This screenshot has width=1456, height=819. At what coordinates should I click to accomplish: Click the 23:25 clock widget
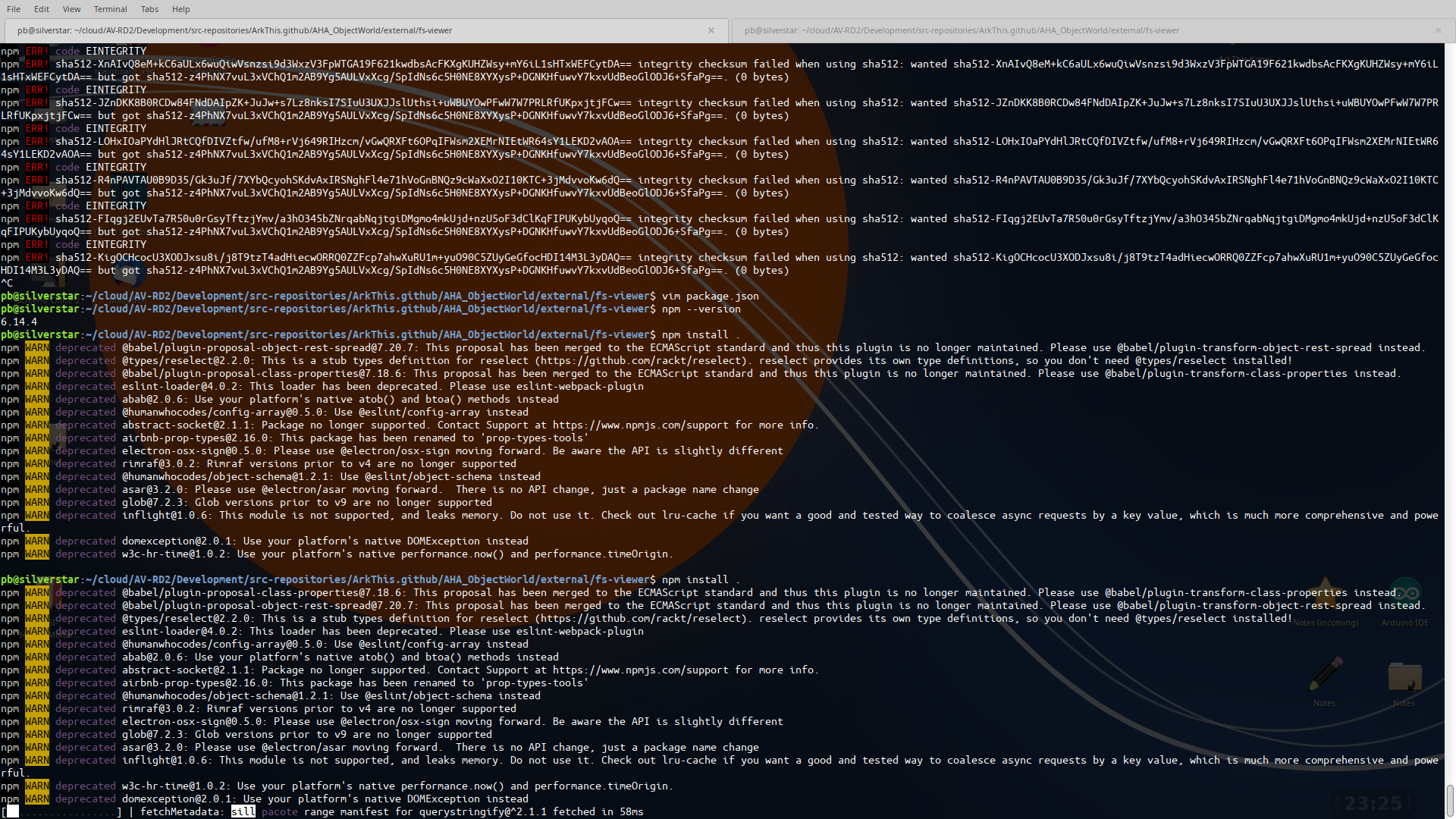1373,803
